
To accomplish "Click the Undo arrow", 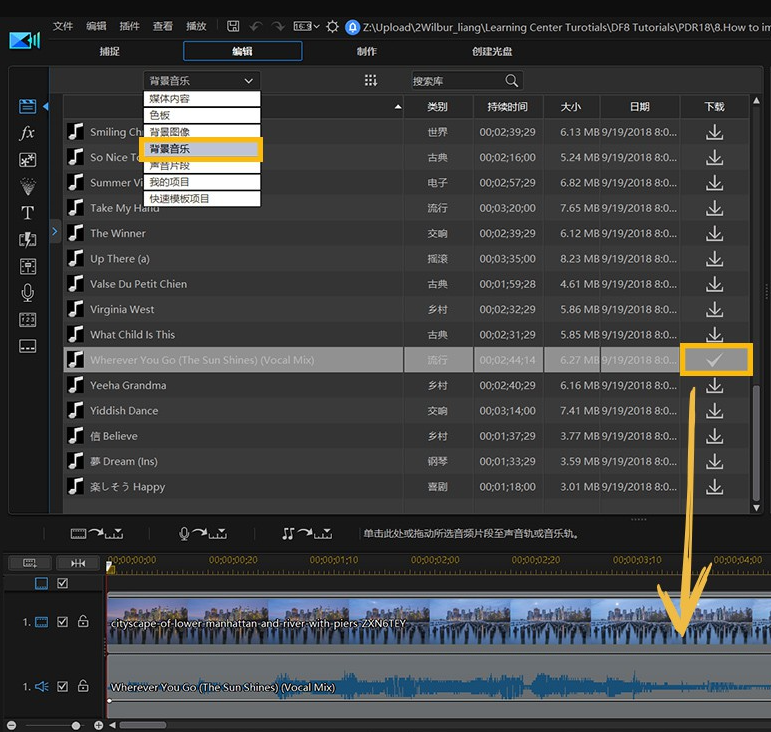I will pyautogui.click(x=256, y=26).
